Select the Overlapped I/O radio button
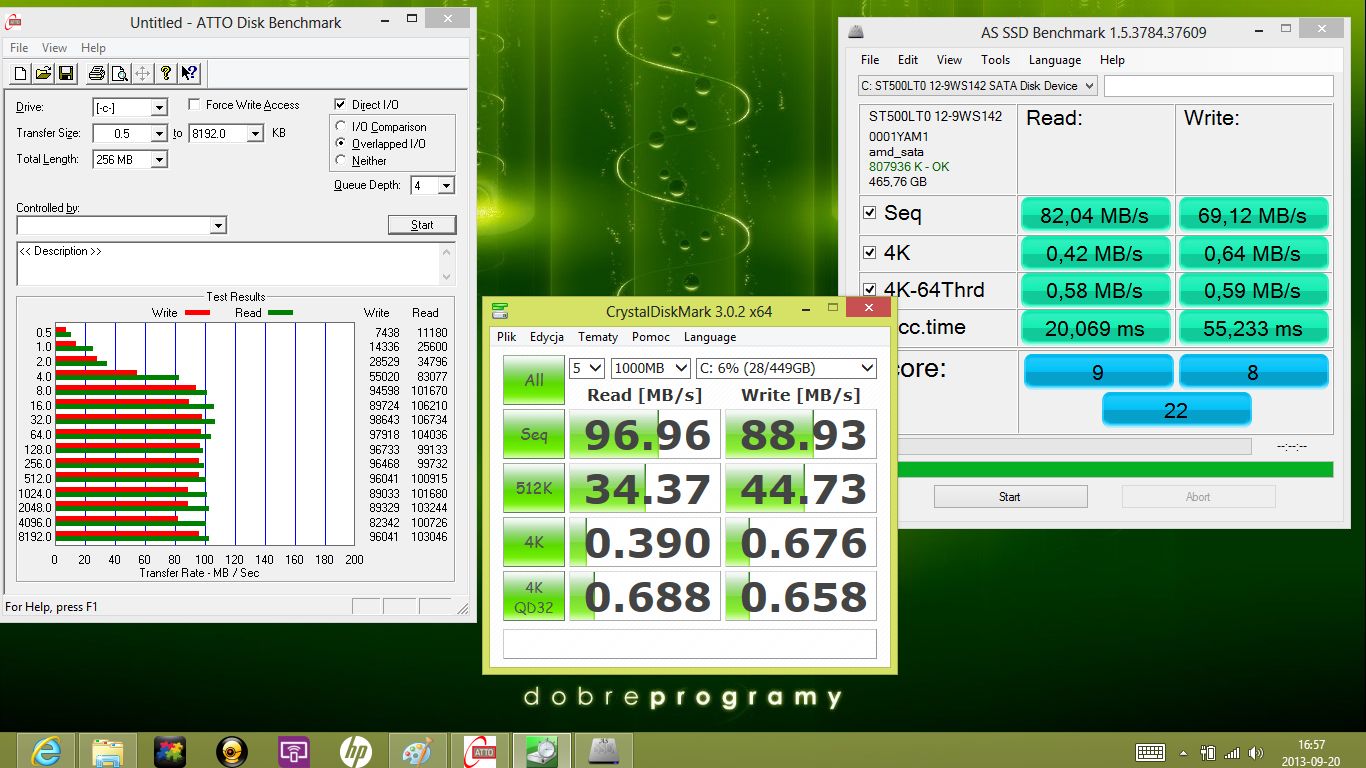This screenshot has height=768, width=1366. [x=342, y=144]
